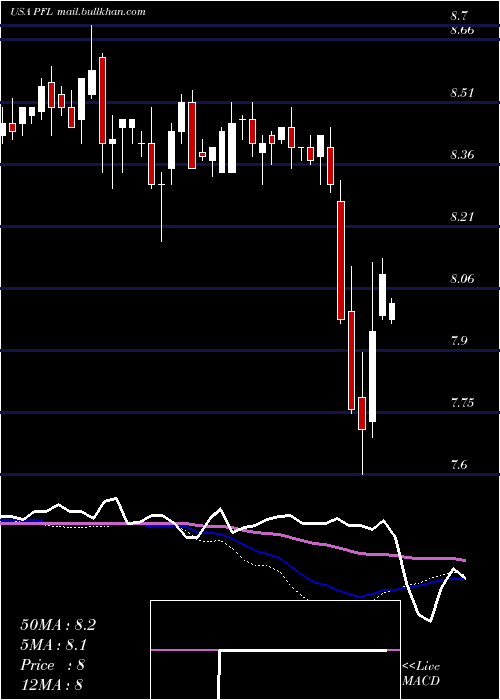Image resolution: width=500 pixels, height=700 pixels.
Task: Click the 8.06 price axis label
Action: (462, 279)
